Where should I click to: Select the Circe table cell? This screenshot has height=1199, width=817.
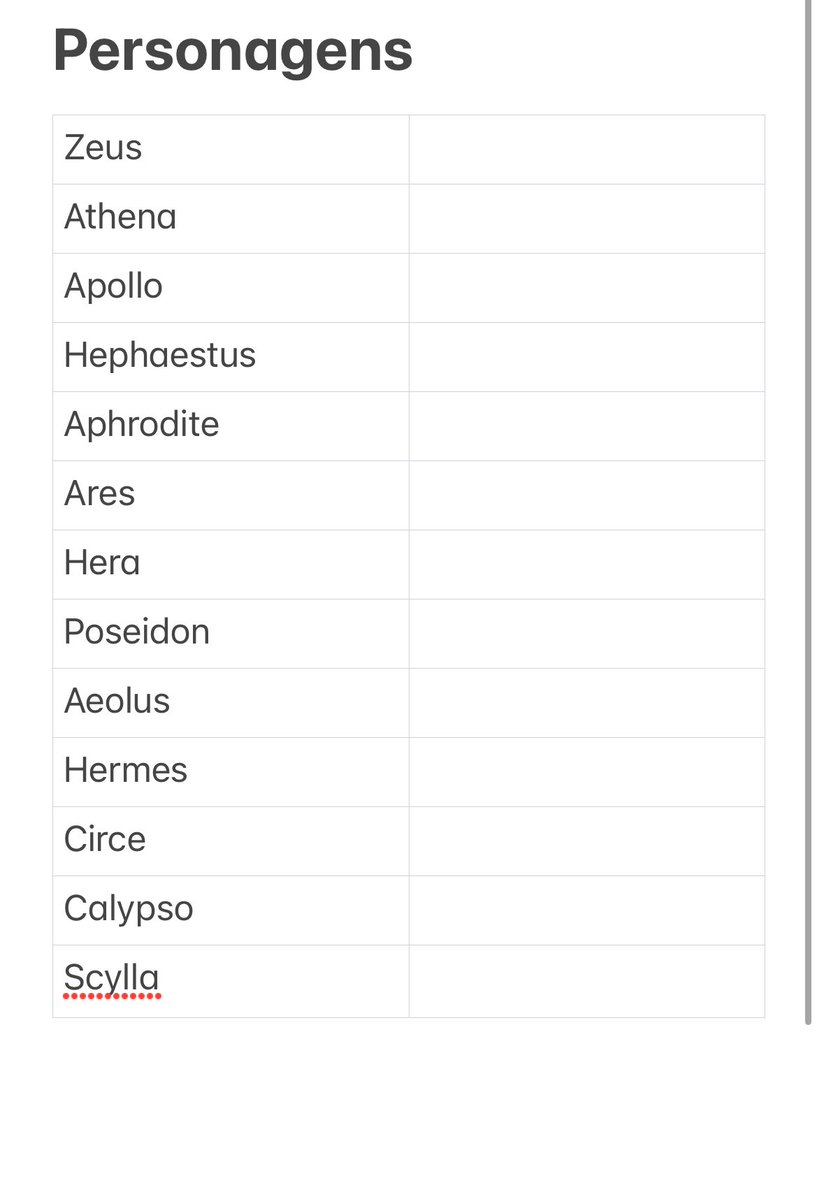pos(231,841)
